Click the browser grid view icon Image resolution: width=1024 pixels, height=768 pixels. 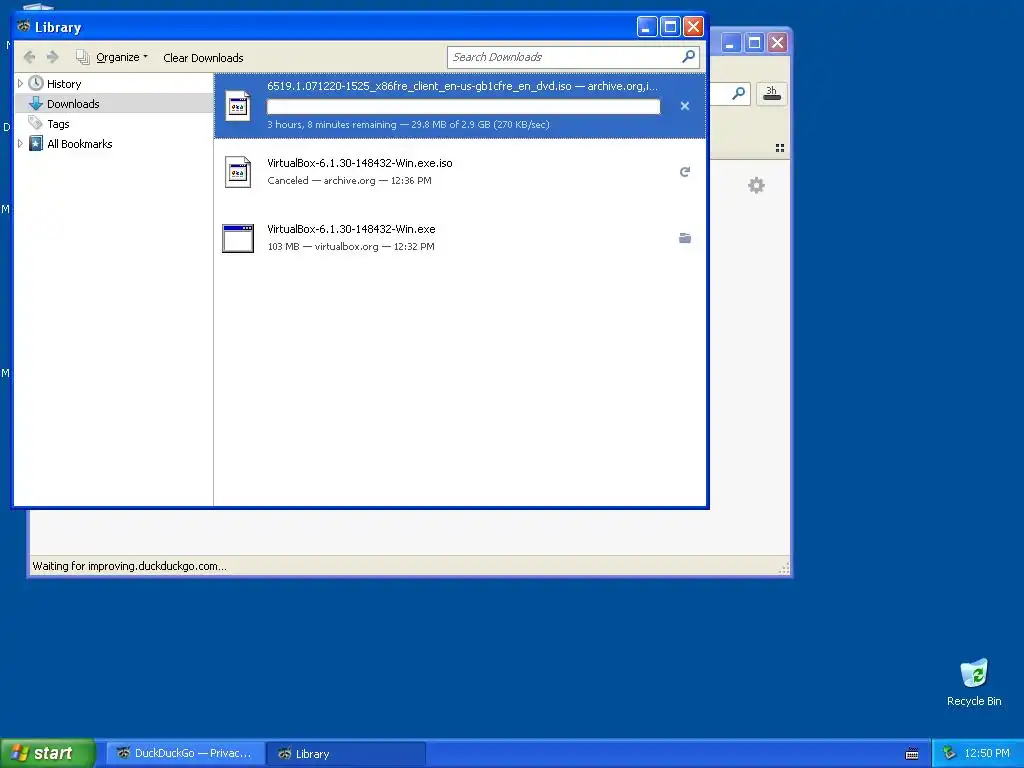point(780,148)
